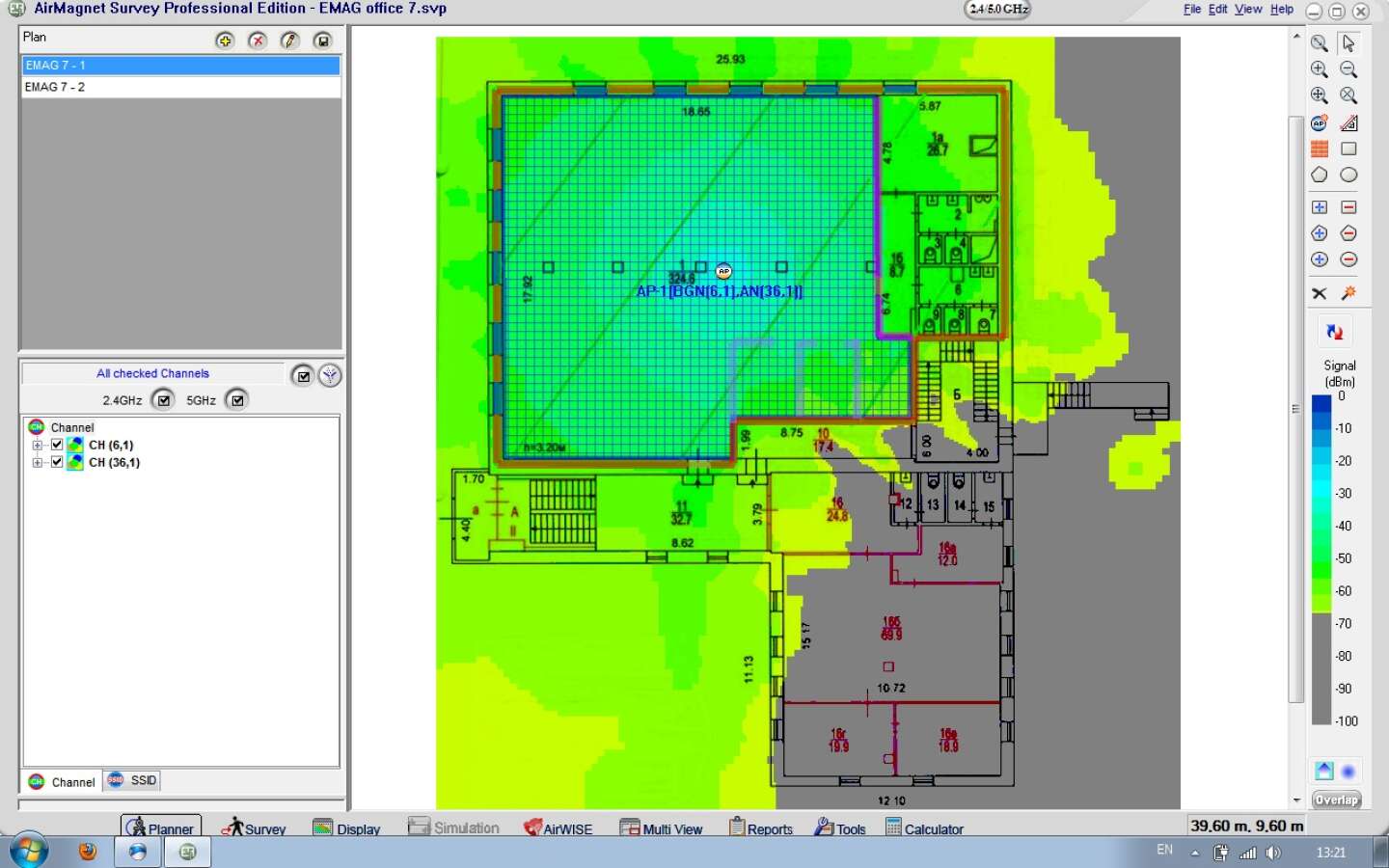
Task: Click the blue dot icon beside house icon
Action: [x=1348, y=771]
